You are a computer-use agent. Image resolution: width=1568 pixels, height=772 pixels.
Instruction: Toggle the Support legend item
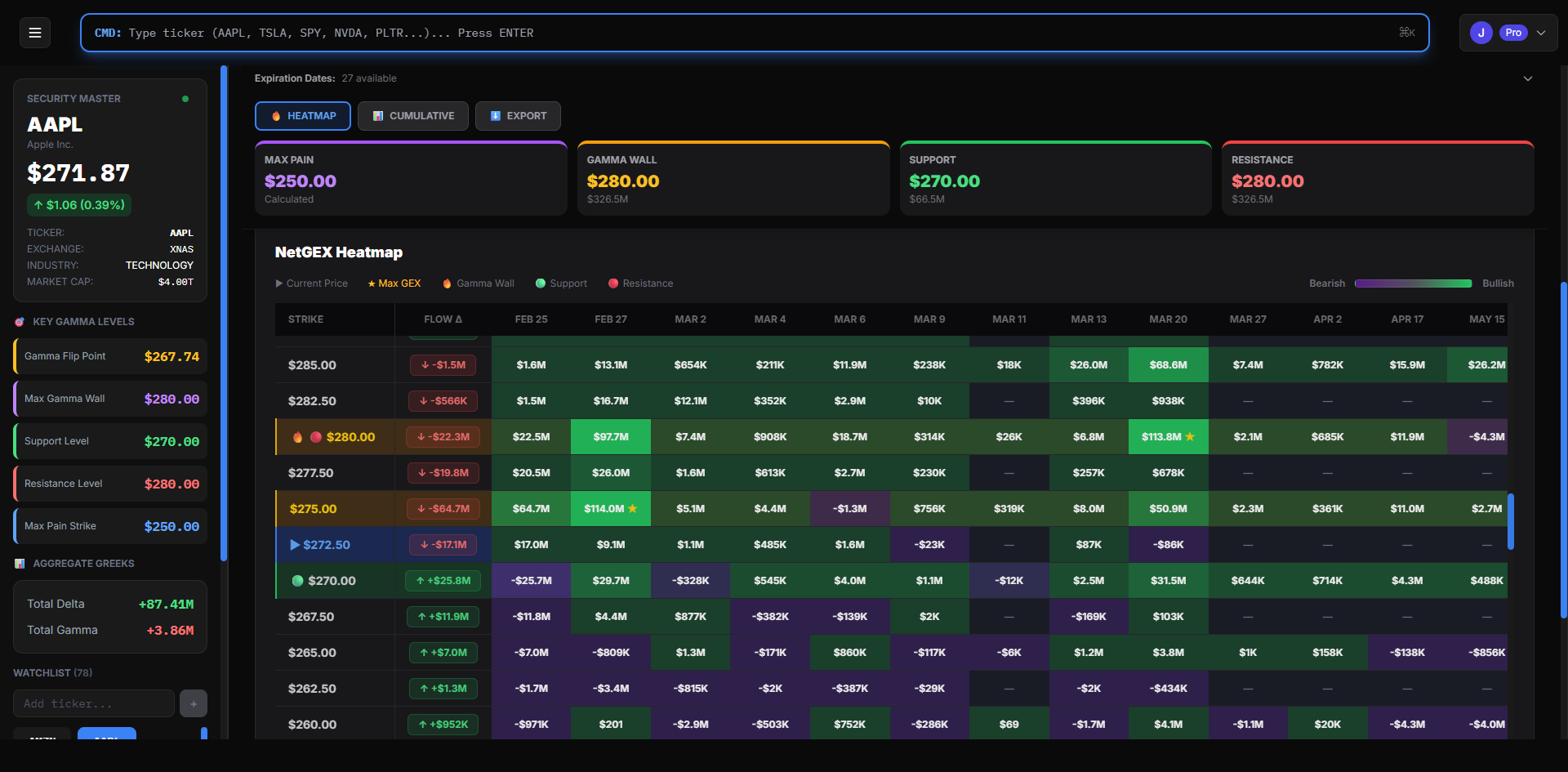tap(561, 283)
